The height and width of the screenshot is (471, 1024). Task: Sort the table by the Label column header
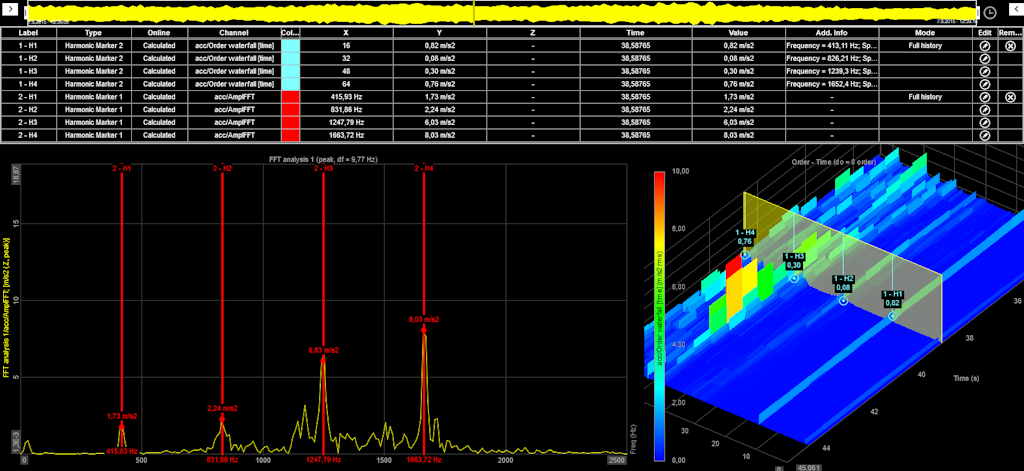[x=28, y=33]
